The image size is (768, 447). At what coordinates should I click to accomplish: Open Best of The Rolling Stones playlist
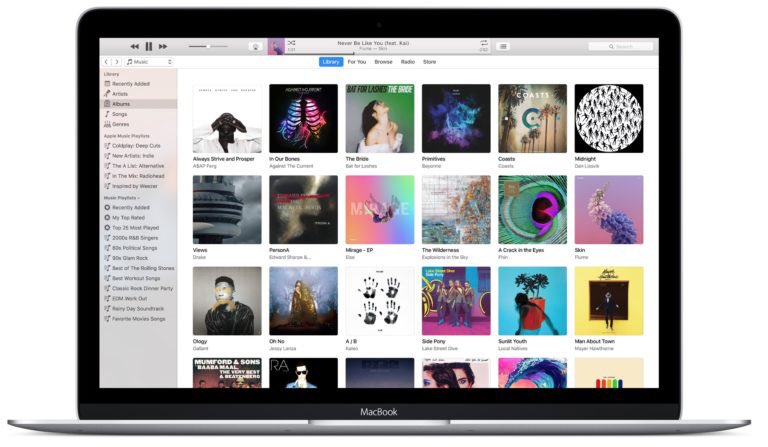139,268
